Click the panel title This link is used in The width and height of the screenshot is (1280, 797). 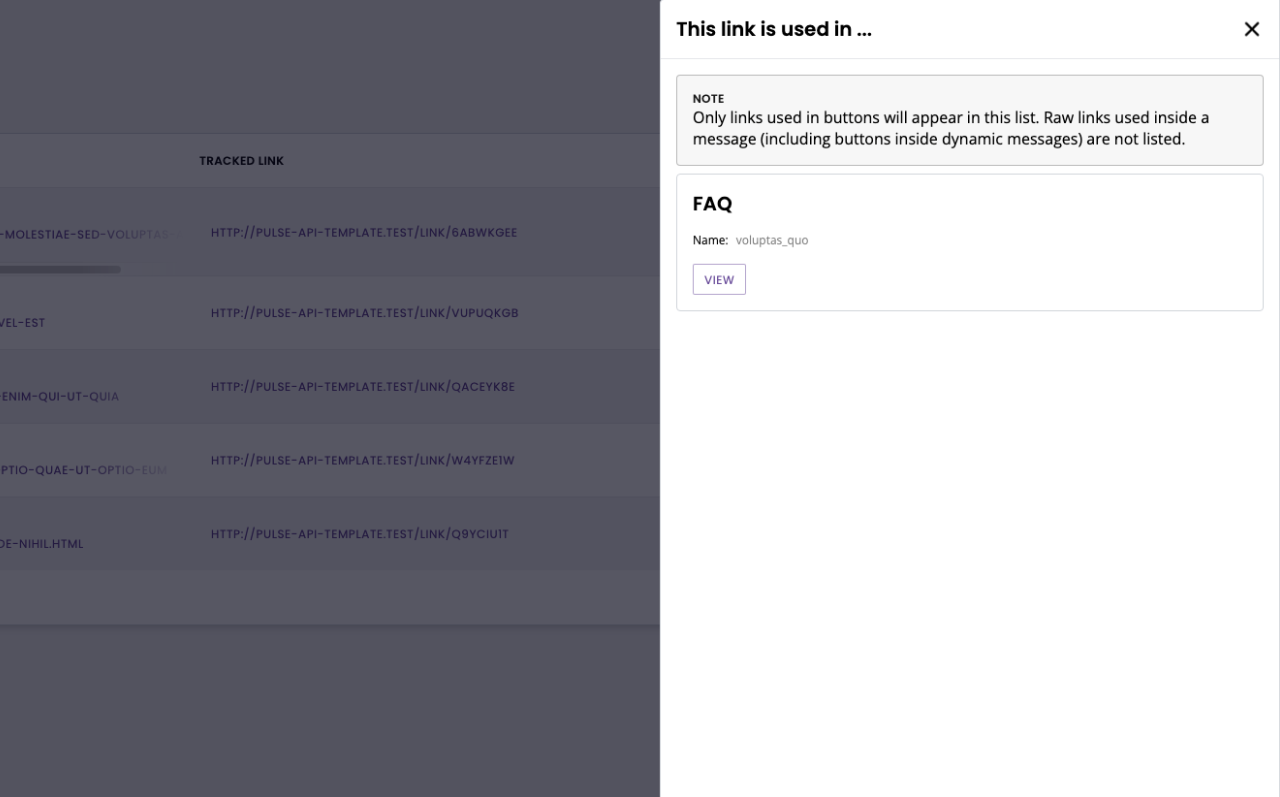tap(774, 29)
